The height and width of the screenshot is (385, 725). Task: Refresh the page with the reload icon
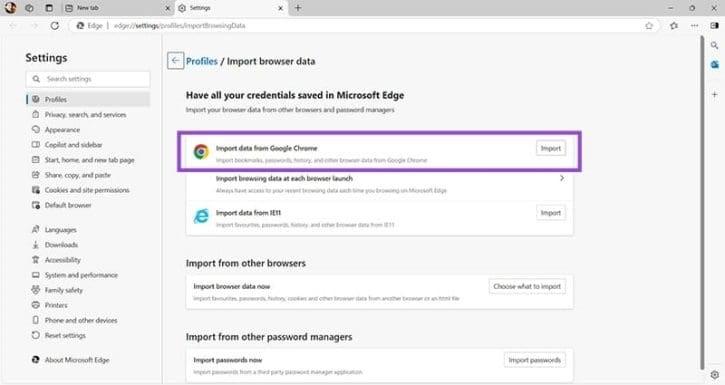(55, 25)
